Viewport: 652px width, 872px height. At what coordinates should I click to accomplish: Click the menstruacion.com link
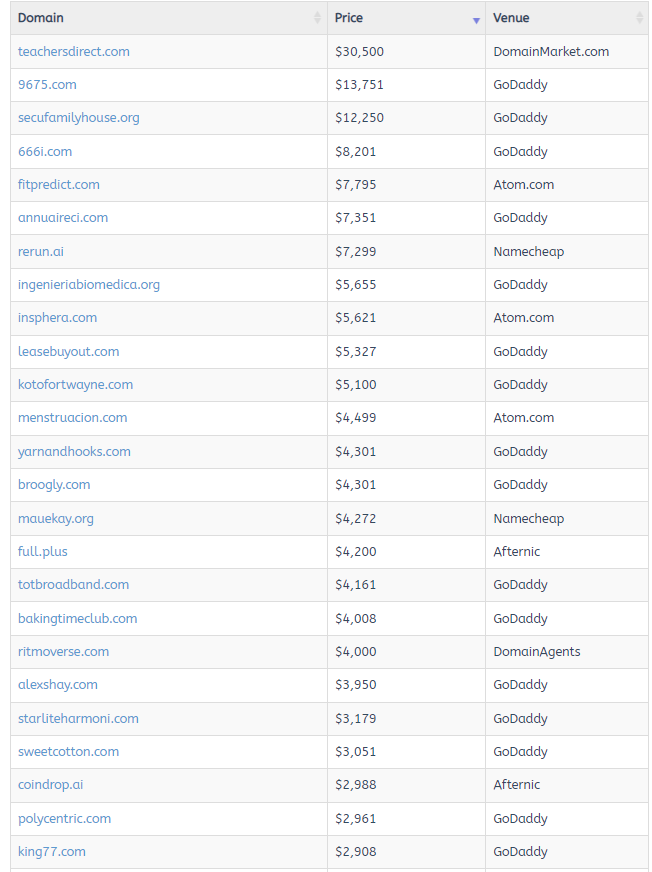click(73, 418)
